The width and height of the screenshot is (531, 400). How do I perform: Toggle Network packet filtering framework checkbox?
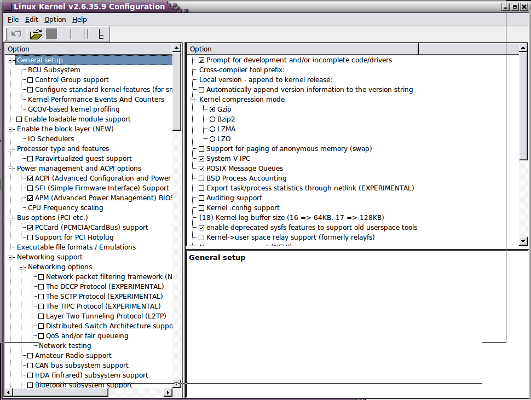(x=41, y=277)
